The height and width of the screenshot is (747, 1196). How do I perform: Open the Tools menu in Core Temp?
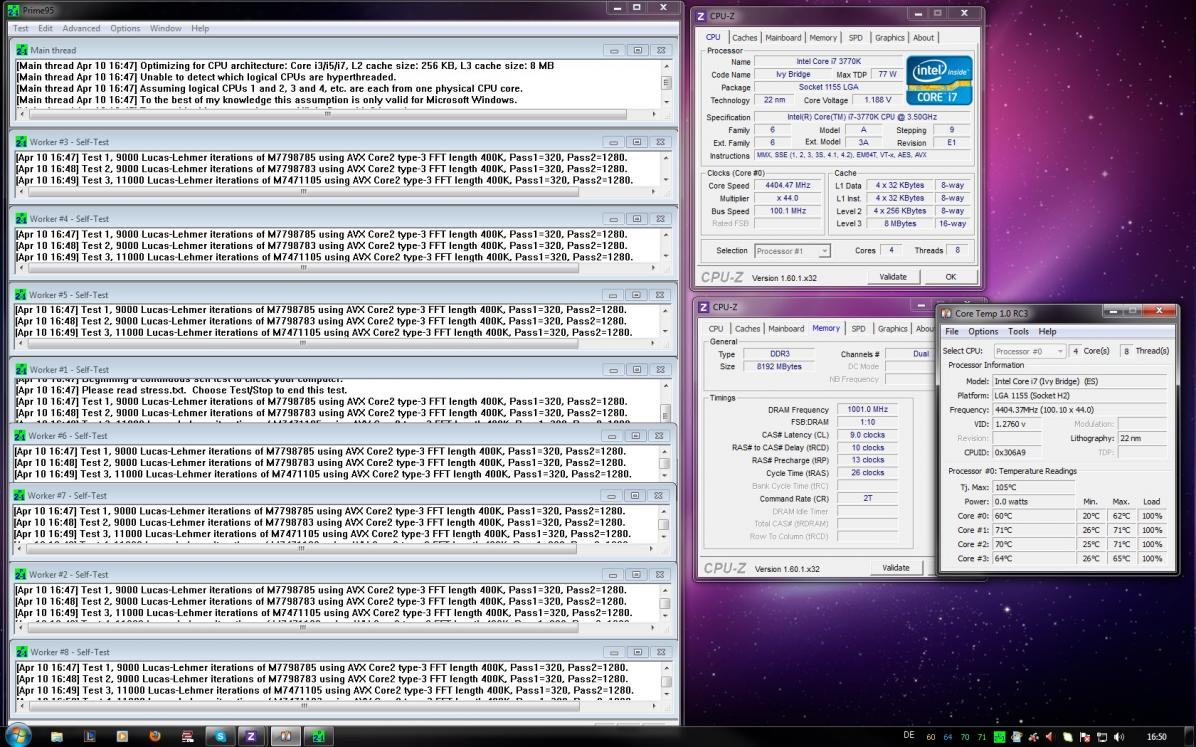pyautogui.click(x=1018, y=331)
